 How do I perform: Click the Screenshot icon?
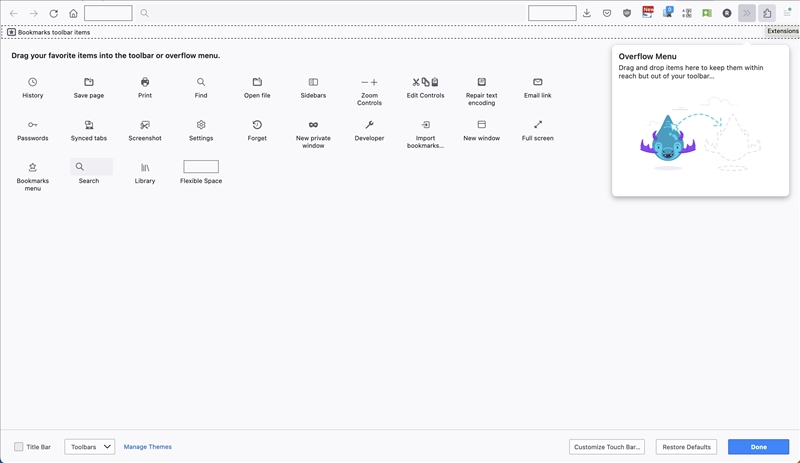coord(145,125)
